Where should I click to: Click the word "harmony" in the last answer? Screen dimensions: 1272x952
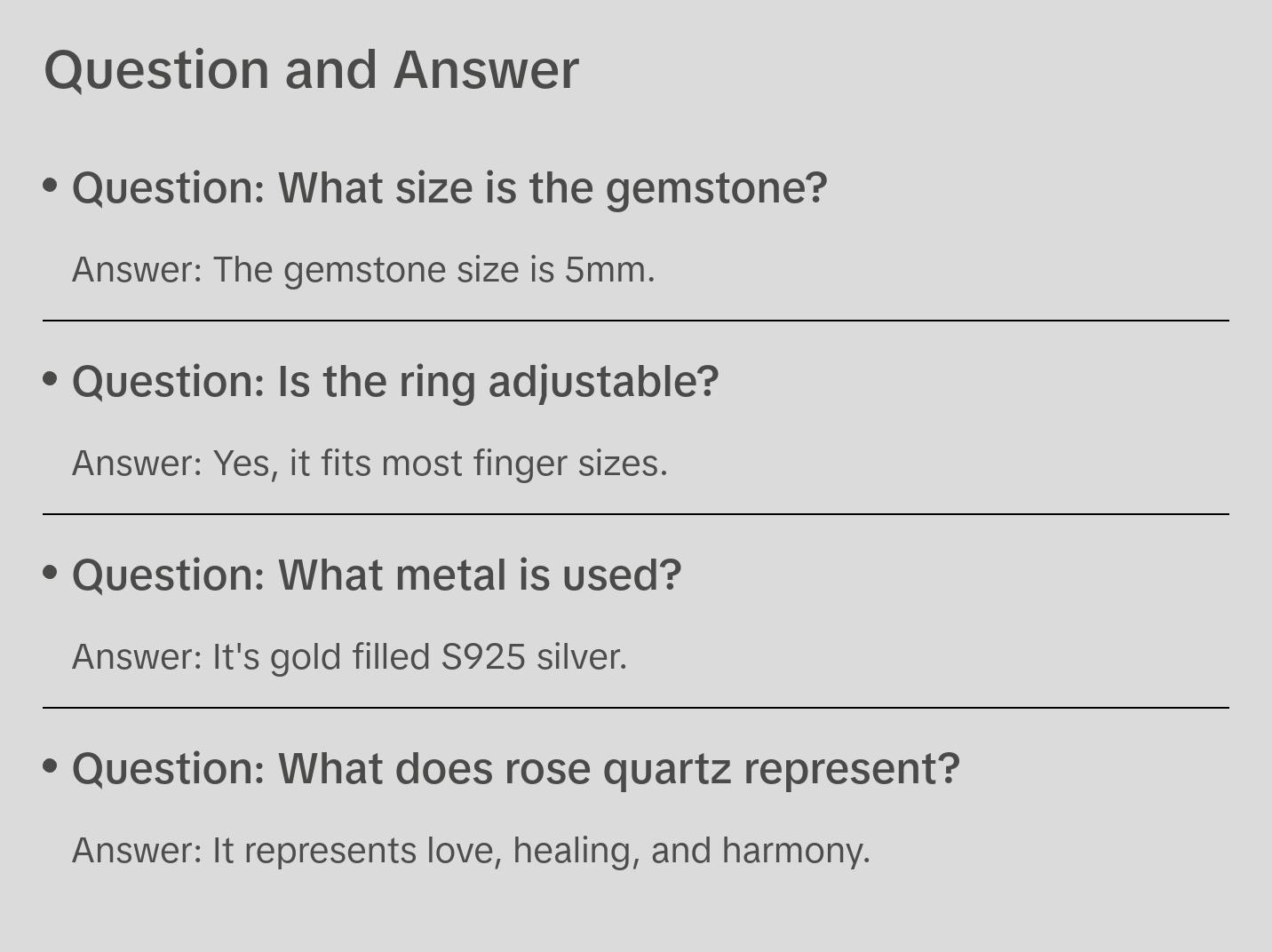[x=794, y=851]
